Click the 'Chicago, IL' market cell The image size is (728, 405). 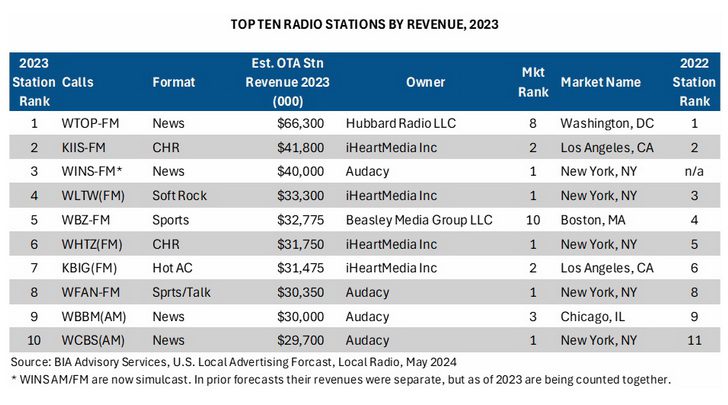pos(592,317)
